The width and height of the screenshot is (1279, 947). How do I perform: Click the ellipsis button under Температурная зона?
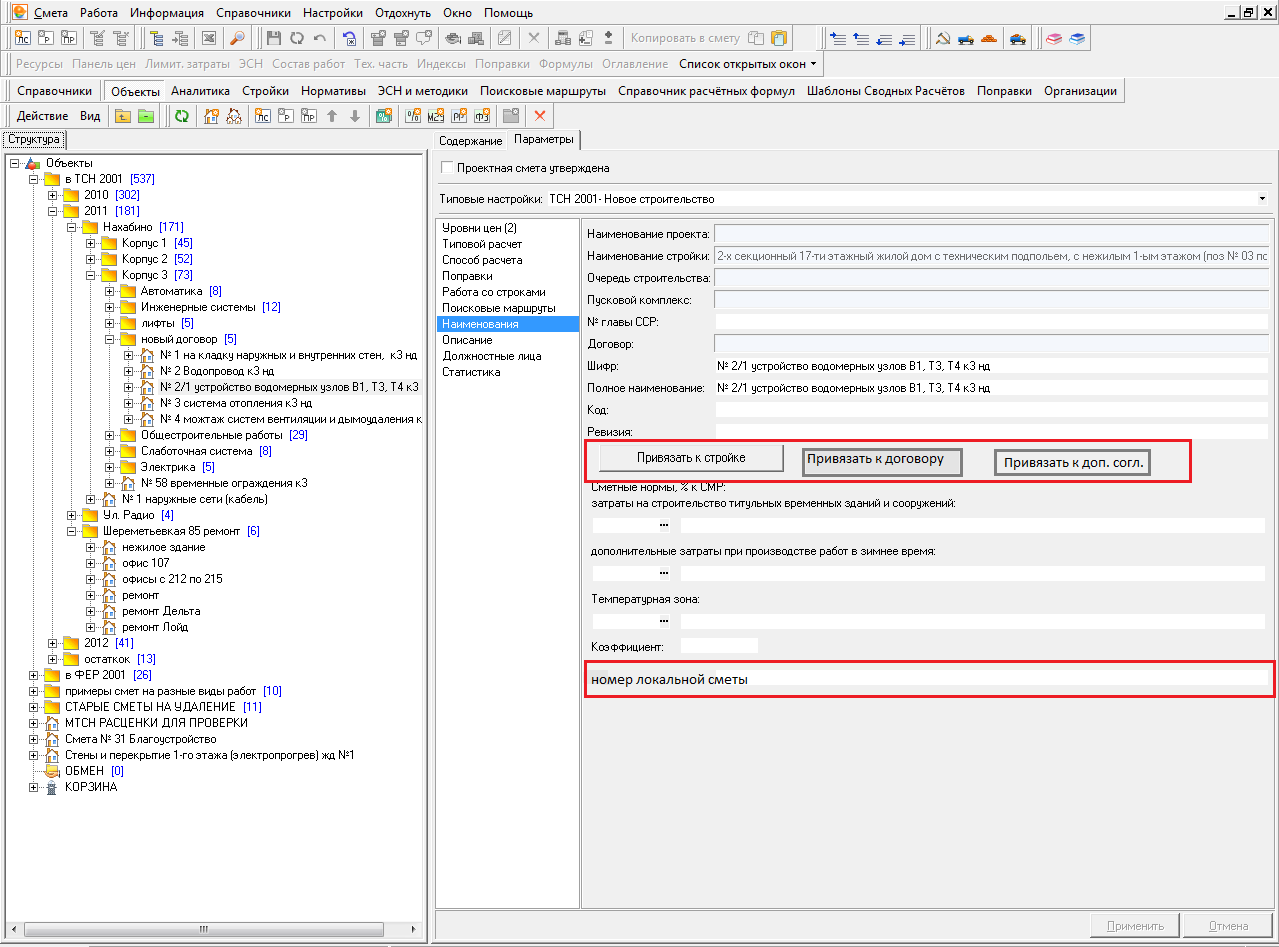[663, 621]
